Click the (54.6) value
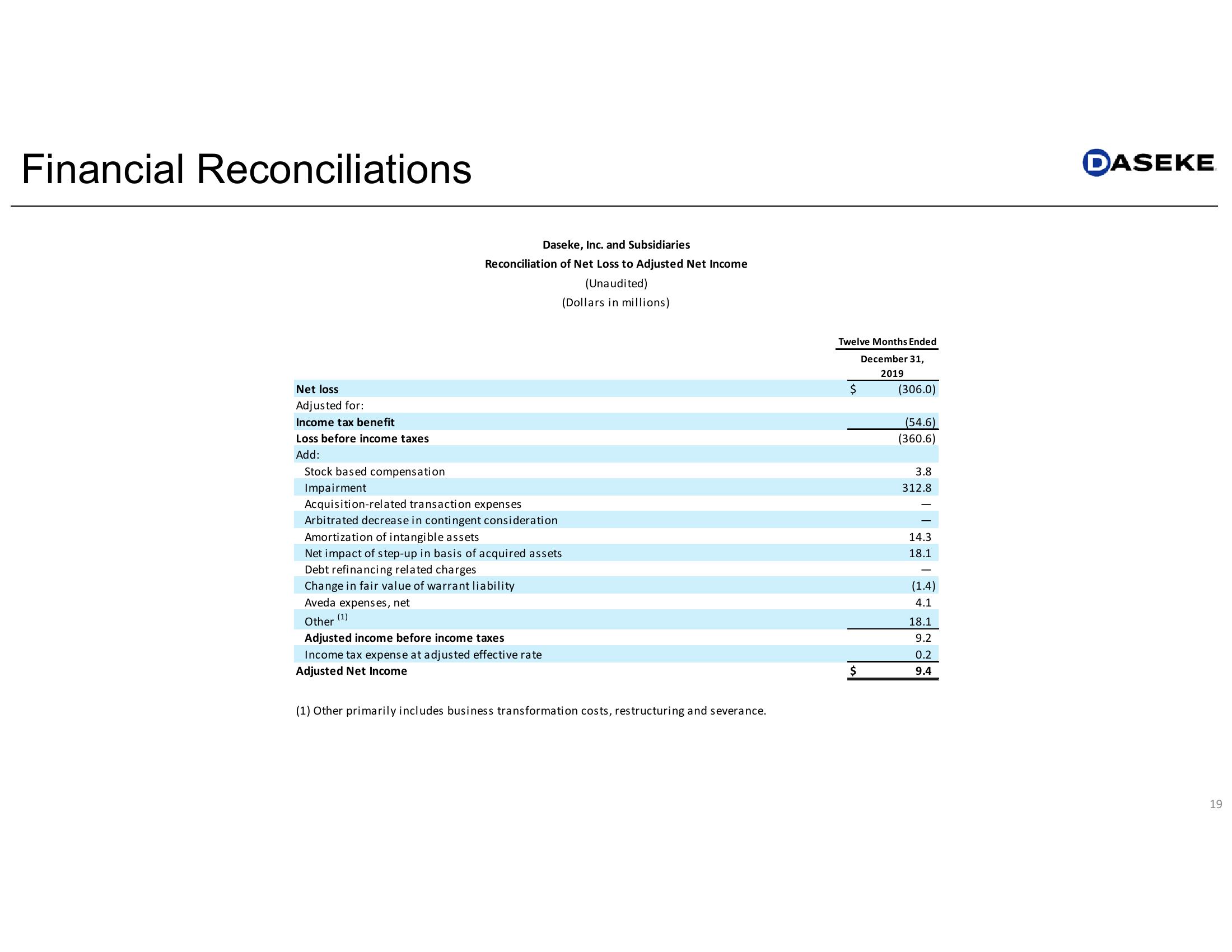 click(920, 422)
